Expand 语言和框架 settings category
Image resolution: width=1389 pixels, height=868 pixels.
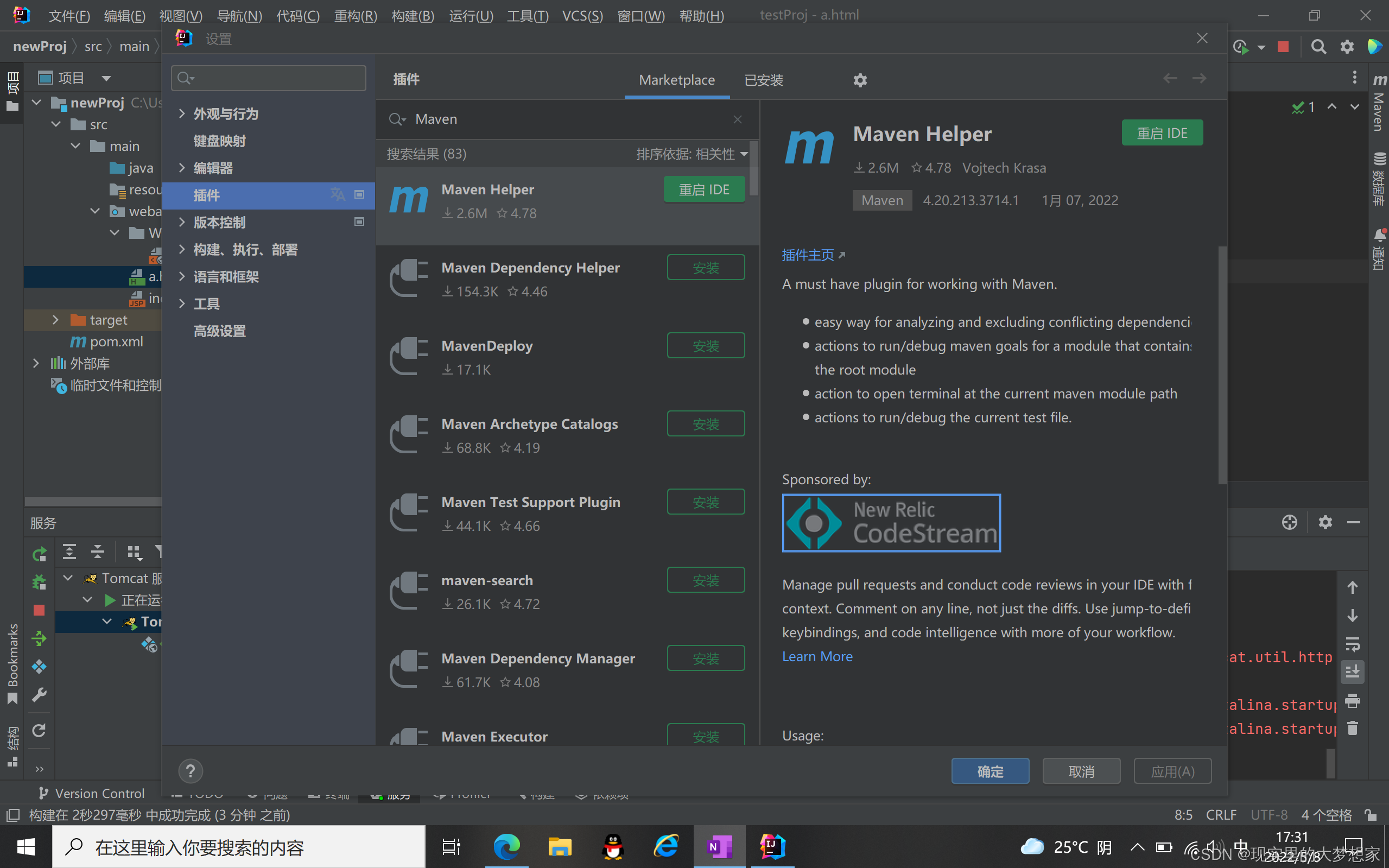click(x=181, y=277)
